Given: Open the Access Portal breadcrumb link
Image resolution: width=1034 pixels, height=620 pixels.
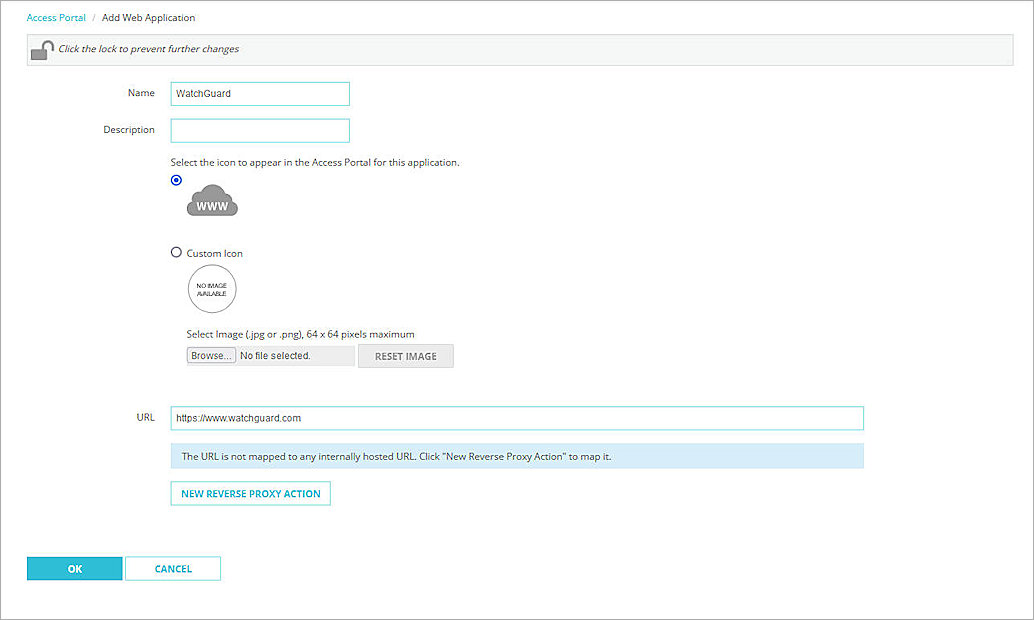Looking at the screenshot, I should (56, 17).
